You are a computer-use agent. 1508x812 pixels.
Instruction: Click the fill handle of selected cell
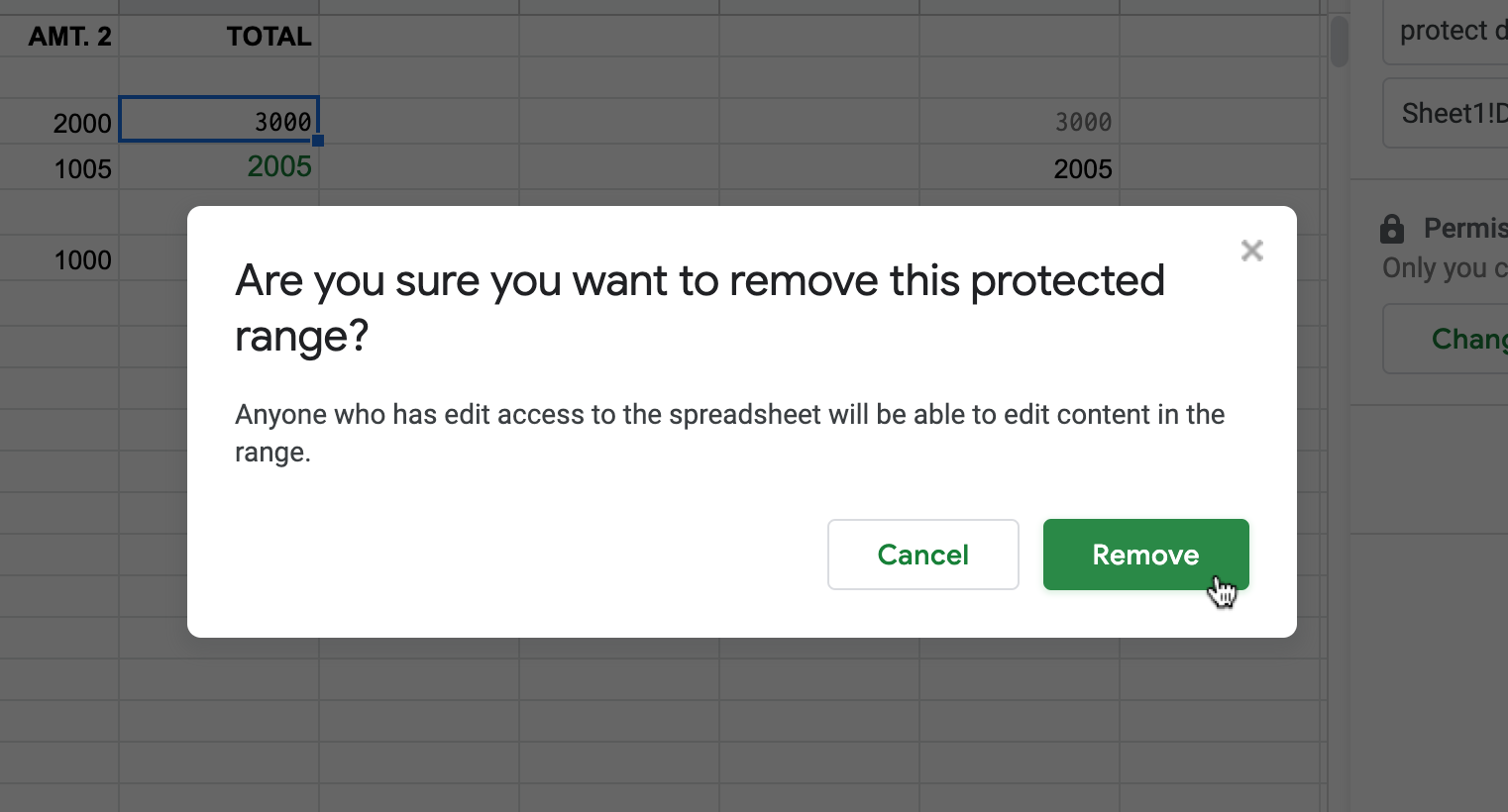(318, 141)
